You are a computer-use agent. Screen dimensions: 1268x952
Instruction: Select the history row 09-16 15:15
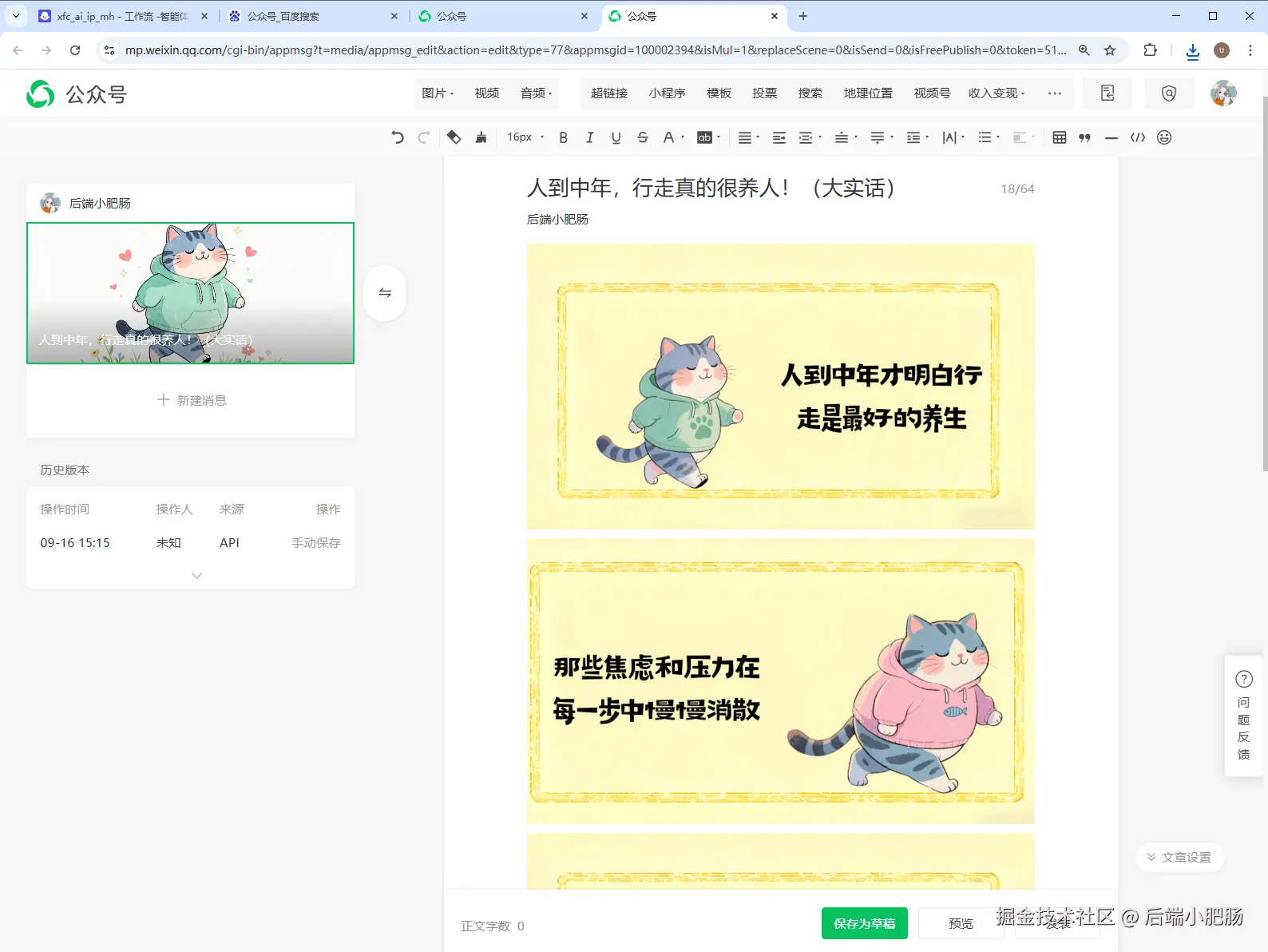coord(190,542)
